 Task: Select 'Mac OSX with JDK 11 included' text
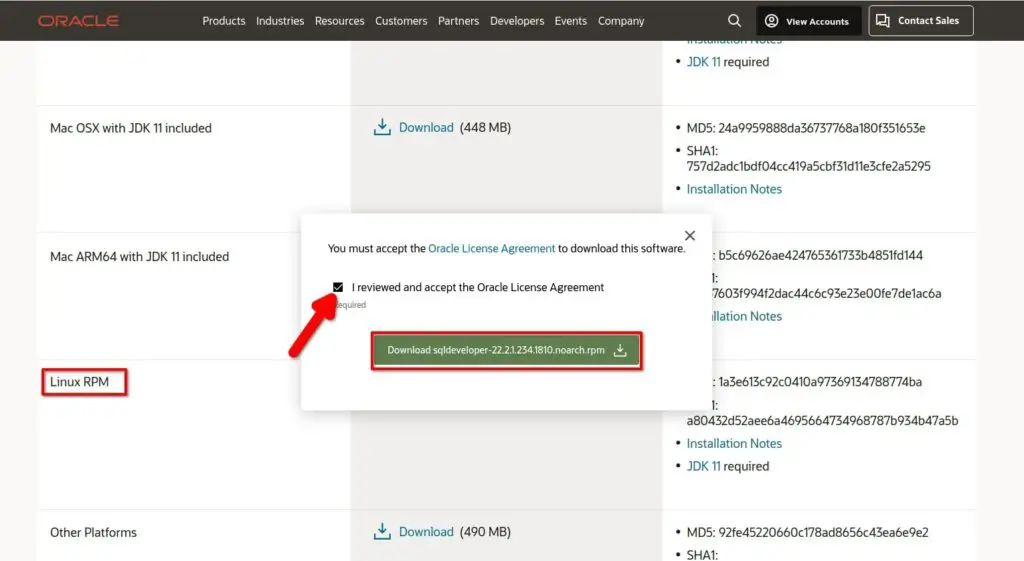coord(131,128)
